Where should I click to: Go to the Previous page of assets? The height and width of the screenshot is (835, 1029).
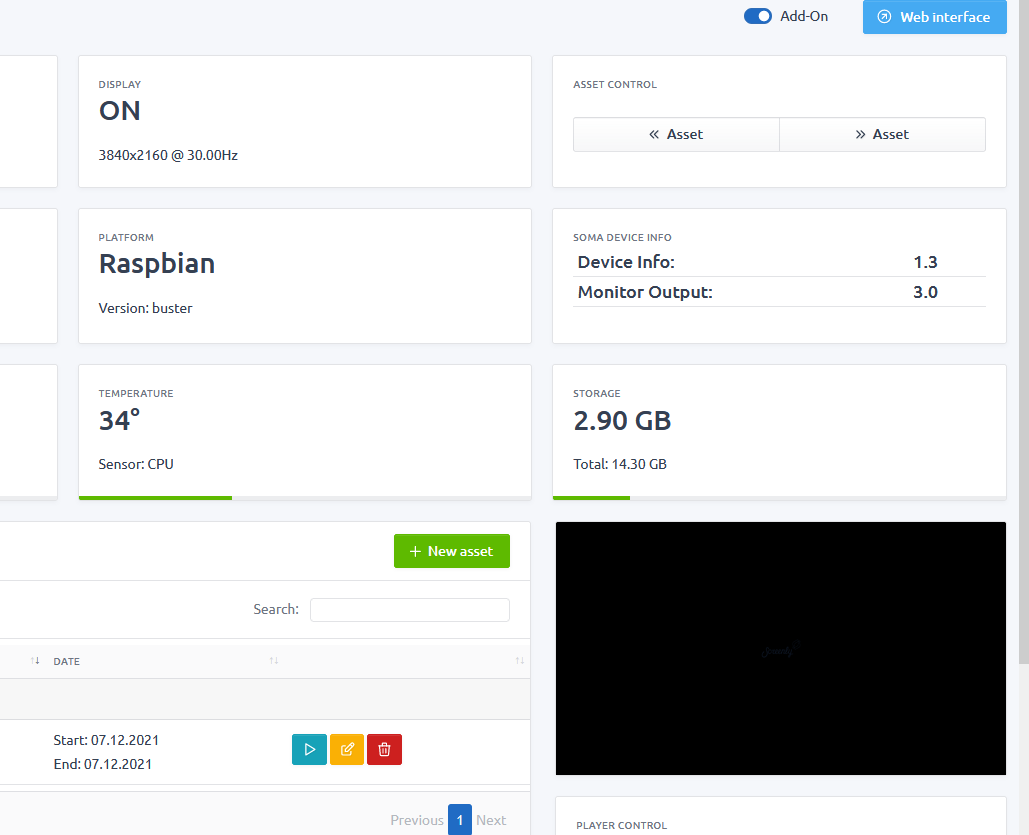(416, 819)
